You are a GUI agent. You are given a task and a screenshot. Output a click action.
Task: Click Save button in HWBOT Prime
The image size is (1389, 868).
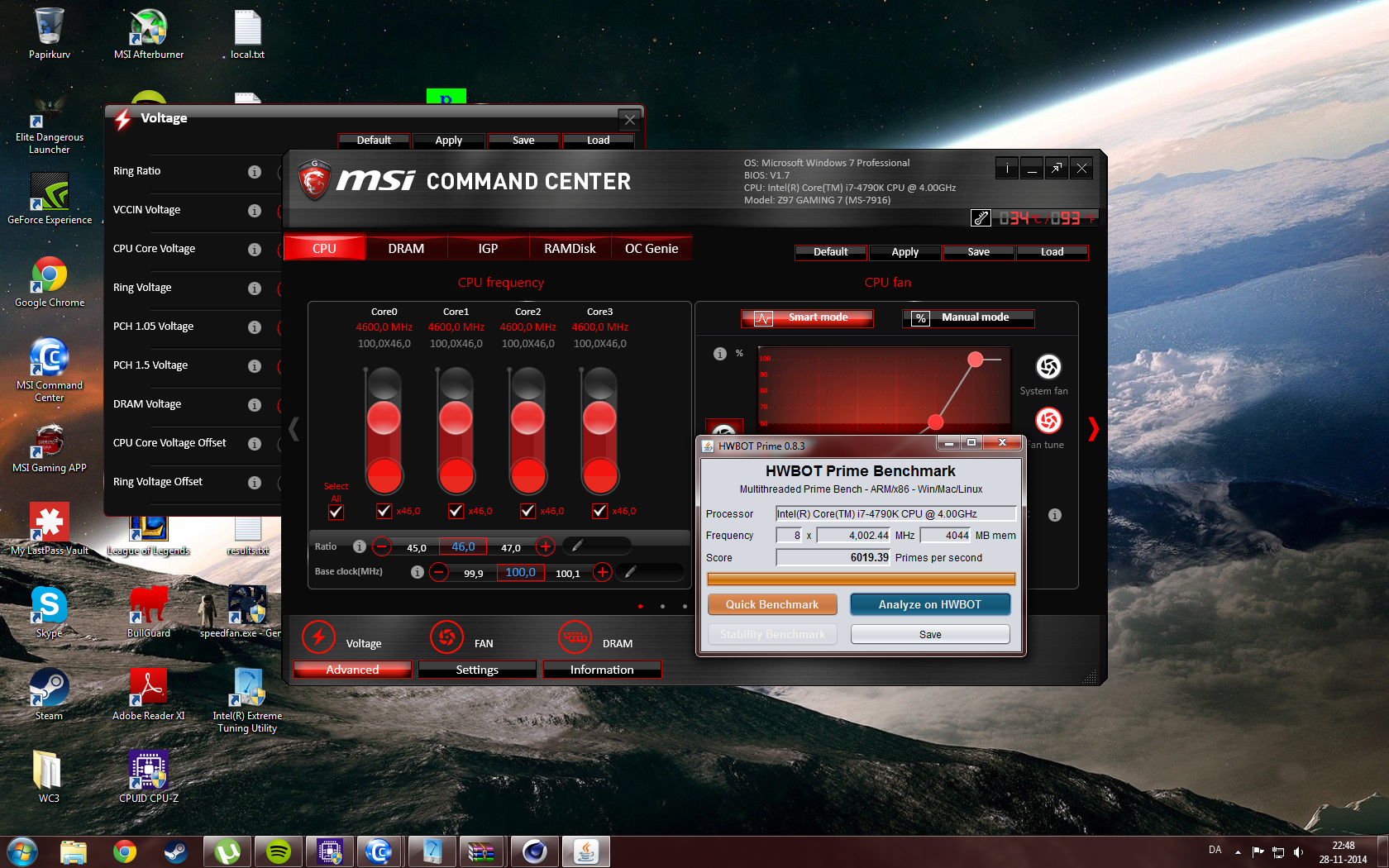[x=930, y=634]
